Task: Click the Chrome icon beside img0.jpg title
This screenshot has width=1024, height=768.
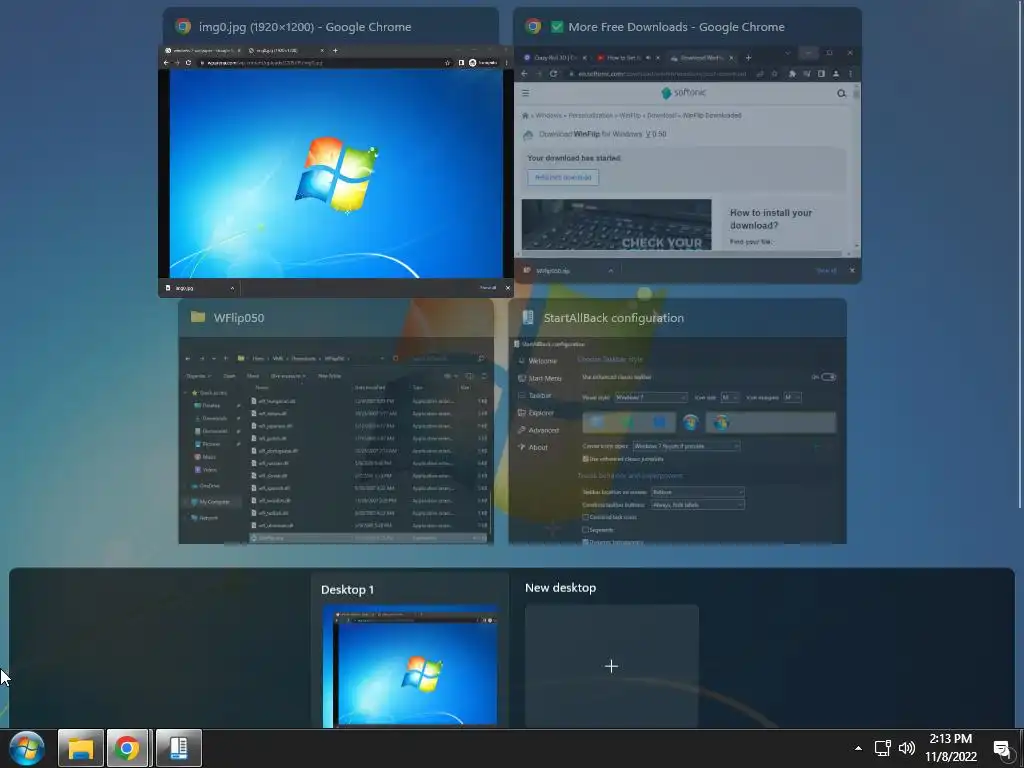Action: 183,26
